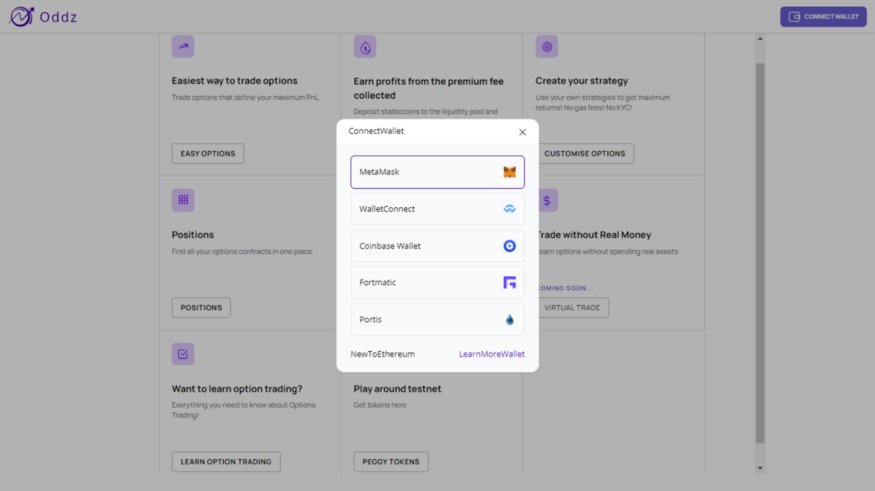The height and width of the screenshot is (491, 875).
Task: Open the Positions button
Action: point(201,307)
